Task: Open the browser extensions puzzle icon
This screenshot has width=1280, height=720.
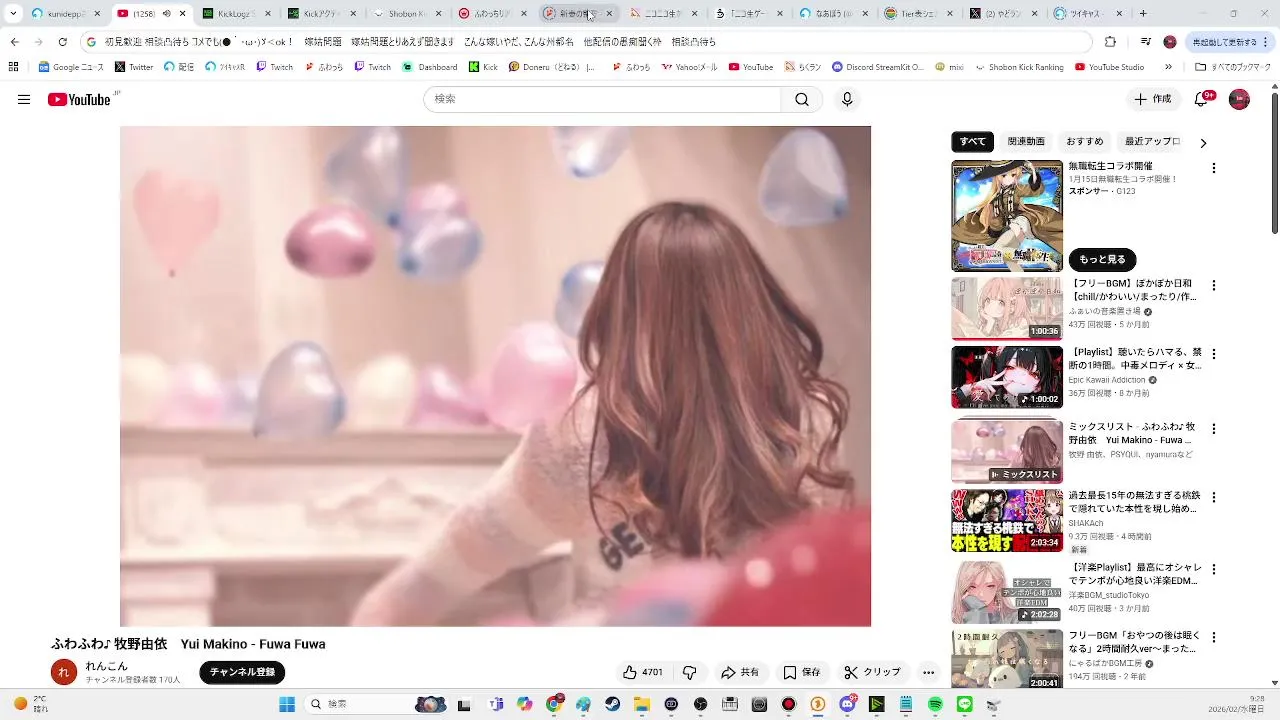Action: pos(1110,42)
